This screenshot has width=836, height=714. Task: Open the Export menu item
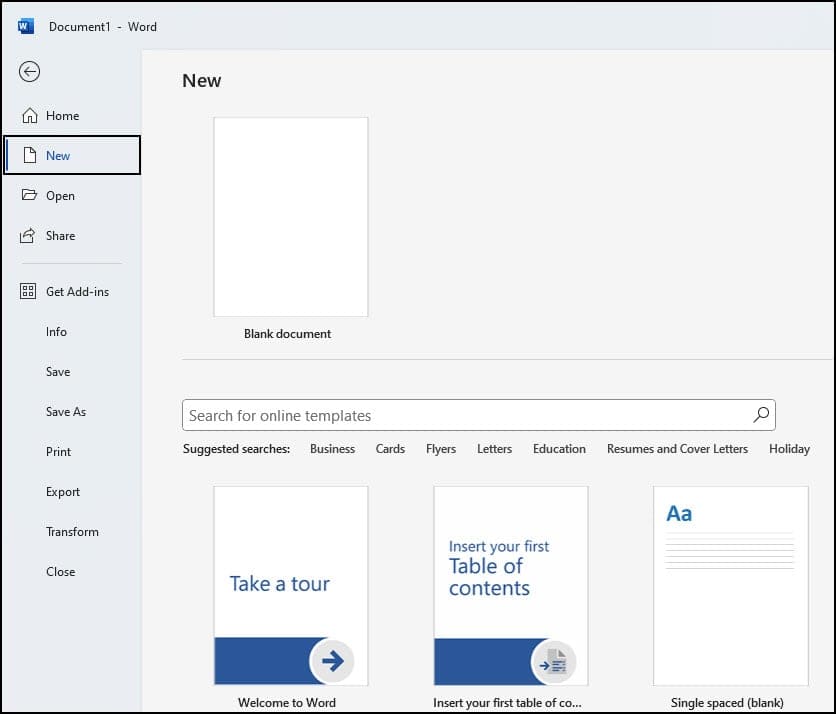coord(63,492)
